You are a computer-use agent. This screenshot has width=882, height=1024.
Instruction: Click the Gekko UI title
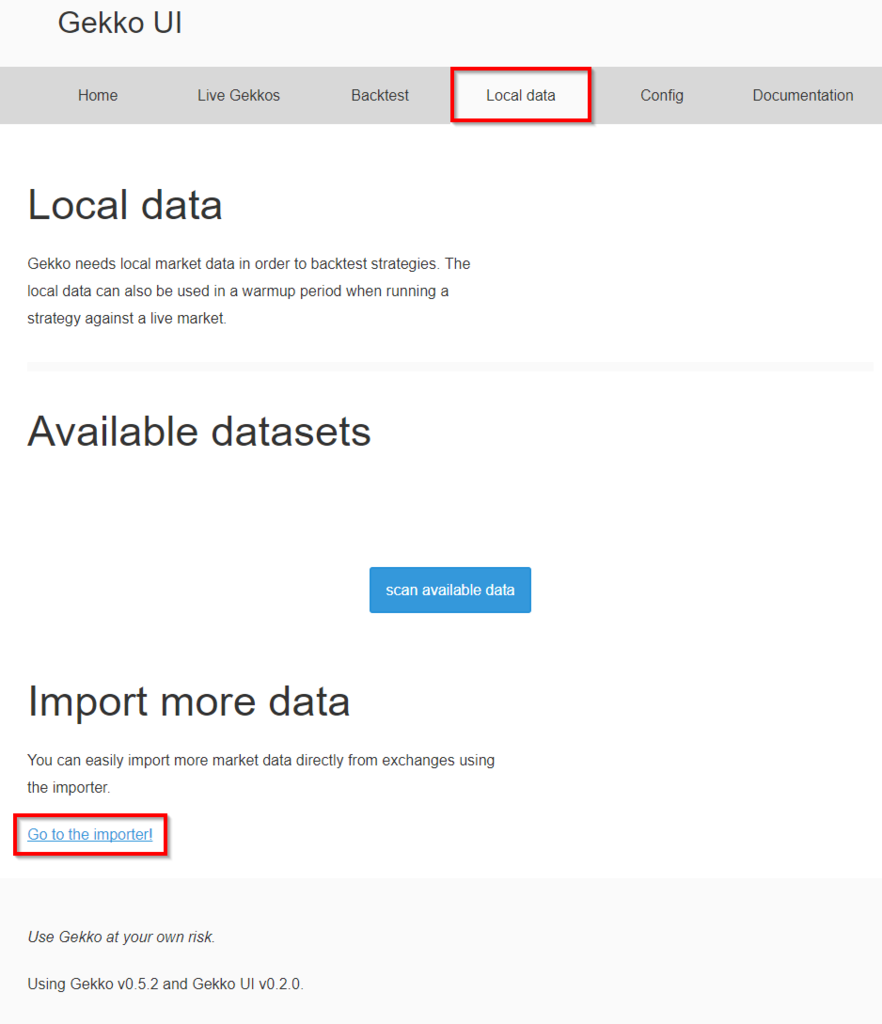point(119,23)
